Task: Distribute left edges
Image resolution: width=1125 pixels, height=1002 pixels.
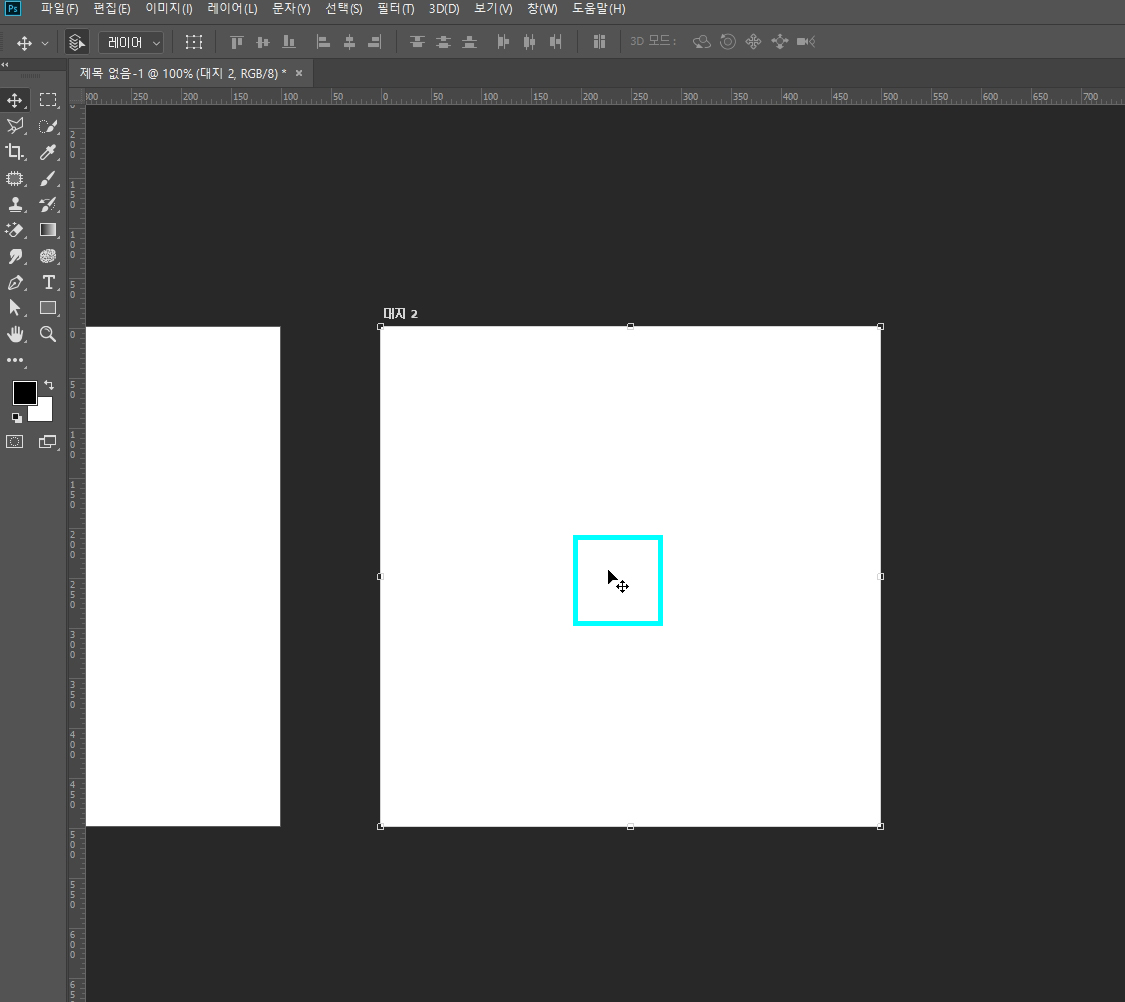Action: [x=503, y=42]
